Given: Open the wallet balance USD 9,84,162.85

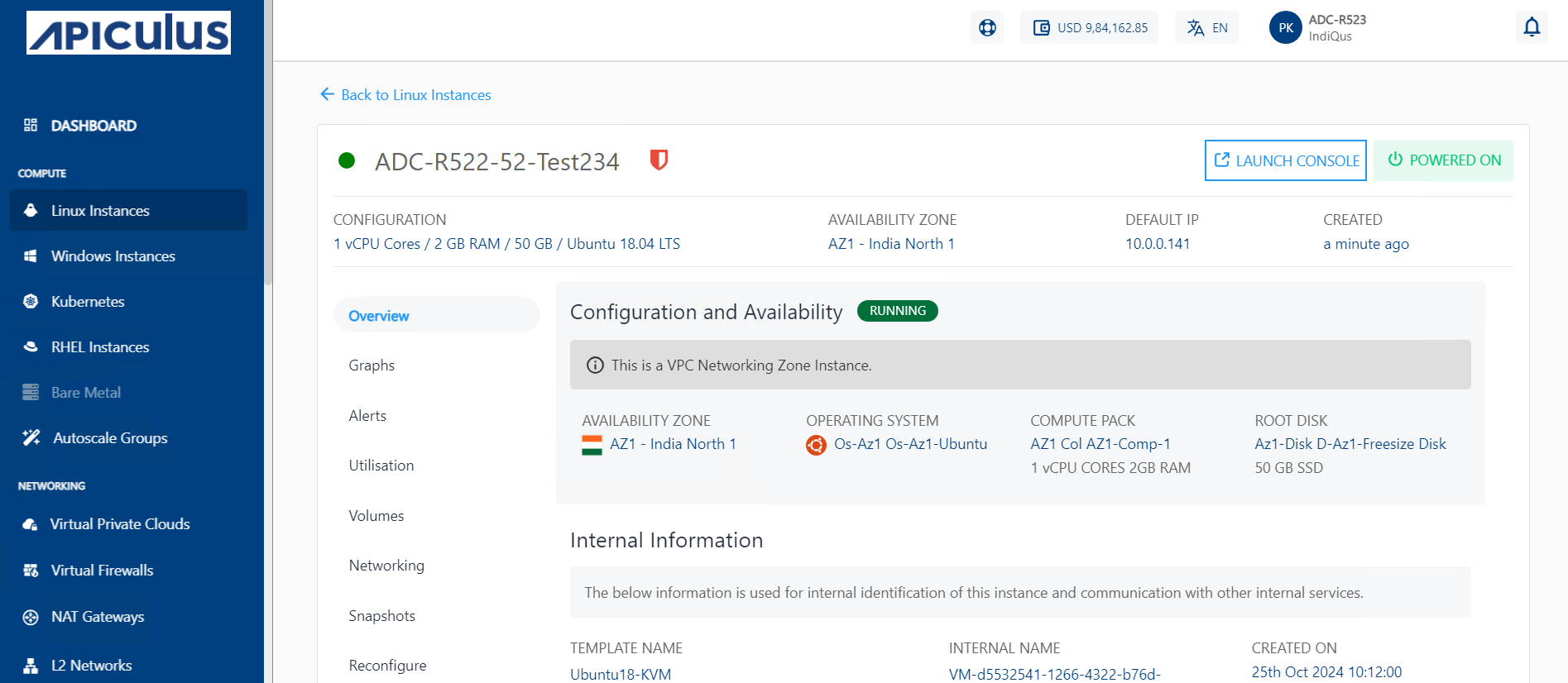Looking at the screenshot, I should click(1089, 27).
